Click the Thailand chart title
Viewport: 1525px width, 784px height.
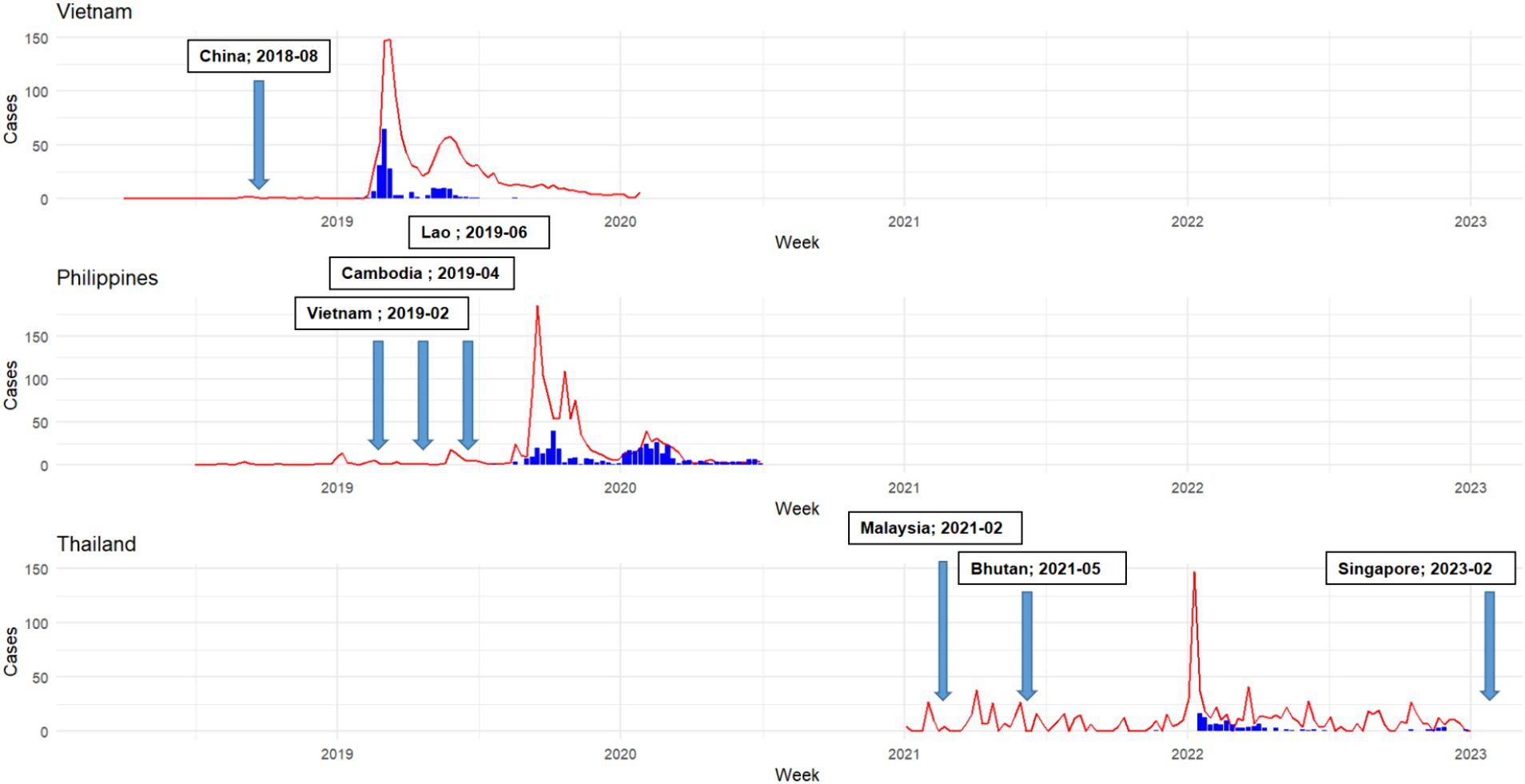click(x=97, y=544)
